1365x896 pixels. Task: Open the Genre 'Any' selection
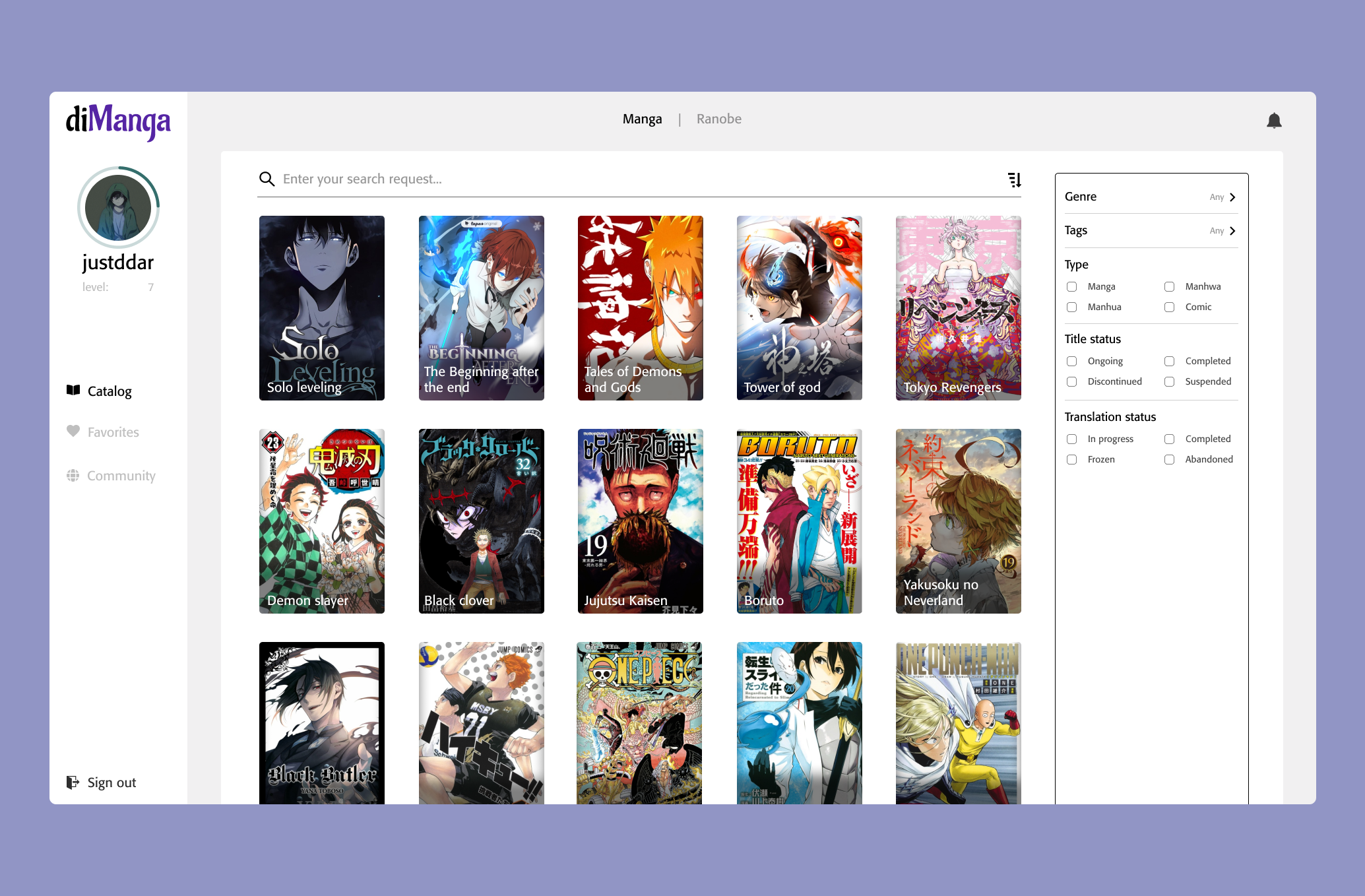pos(1217,197)
